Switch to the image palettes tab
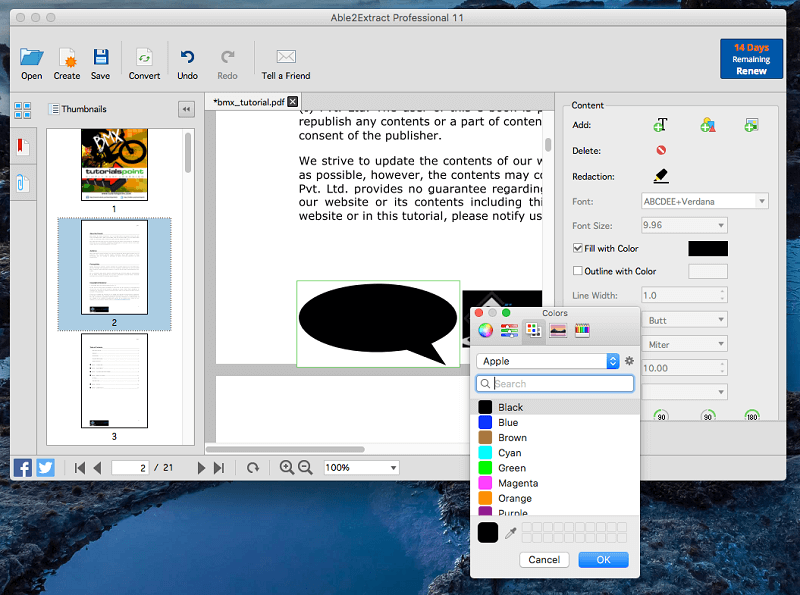Screen dimensions: 800x595 558,331
